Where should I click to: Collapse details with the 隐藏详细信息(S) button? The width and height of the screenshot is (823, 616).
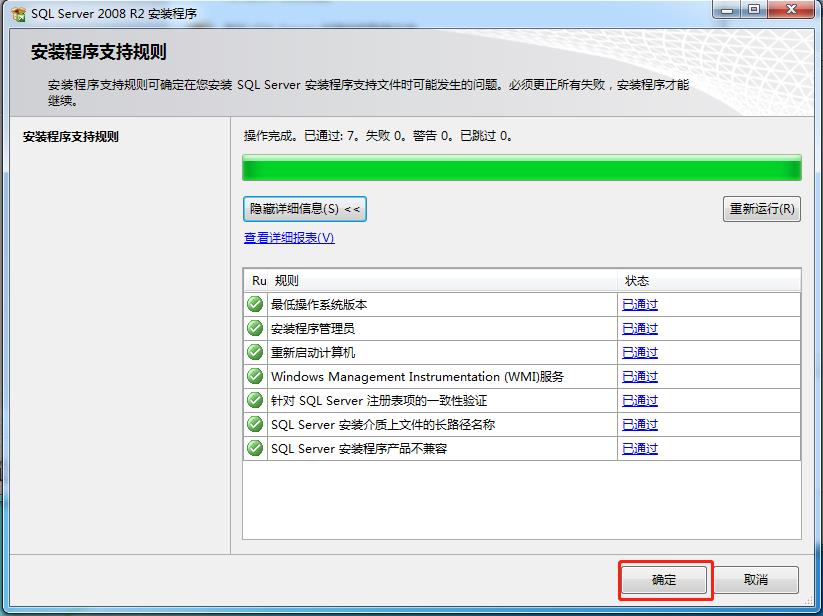[x=304, y=209]
